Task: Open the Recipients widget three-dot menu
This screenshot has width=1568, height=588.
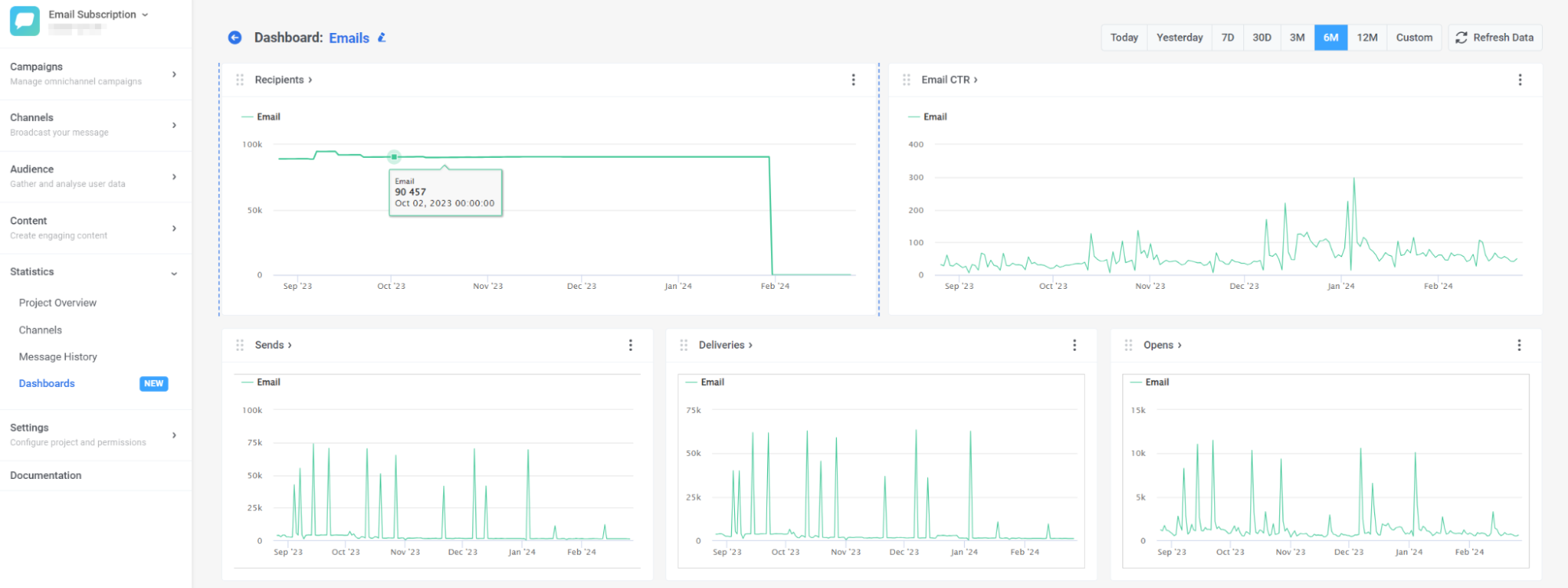Action: [853, 80]
